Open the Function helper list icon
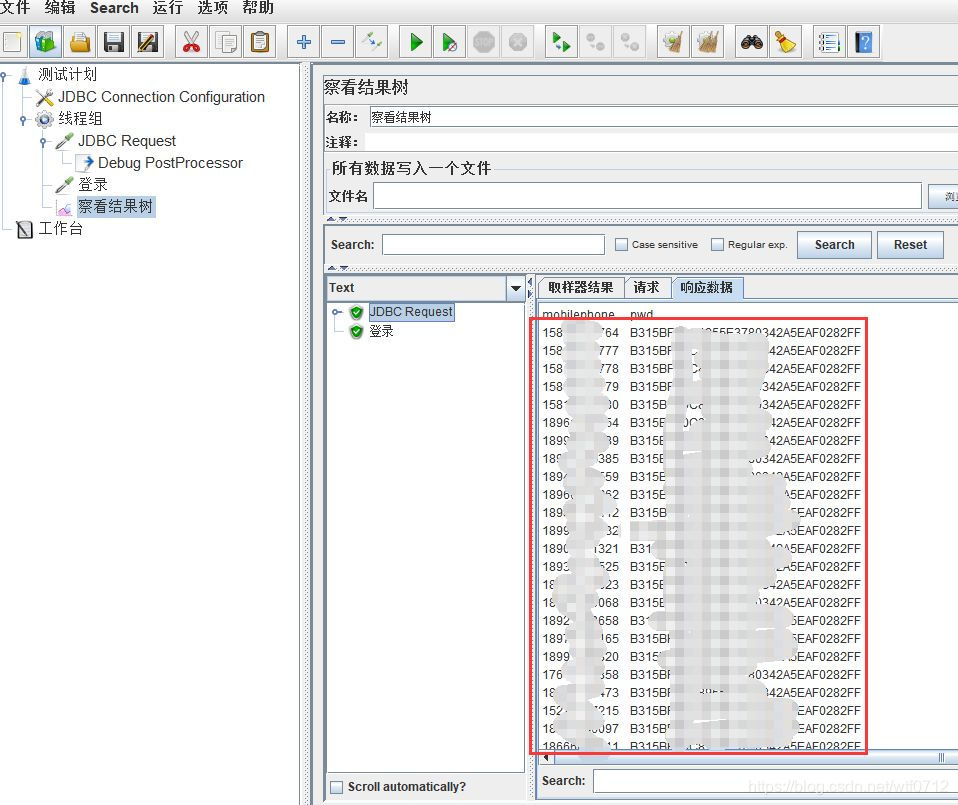Viewport: 958px width, 805px height. pos(829,42)
